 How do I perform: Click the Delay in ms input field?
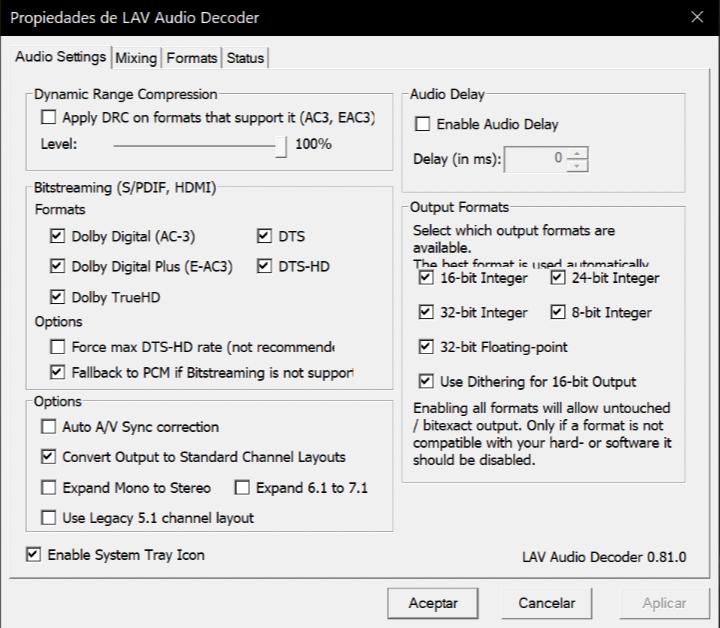pyautogui.click(x=536, y=158)
